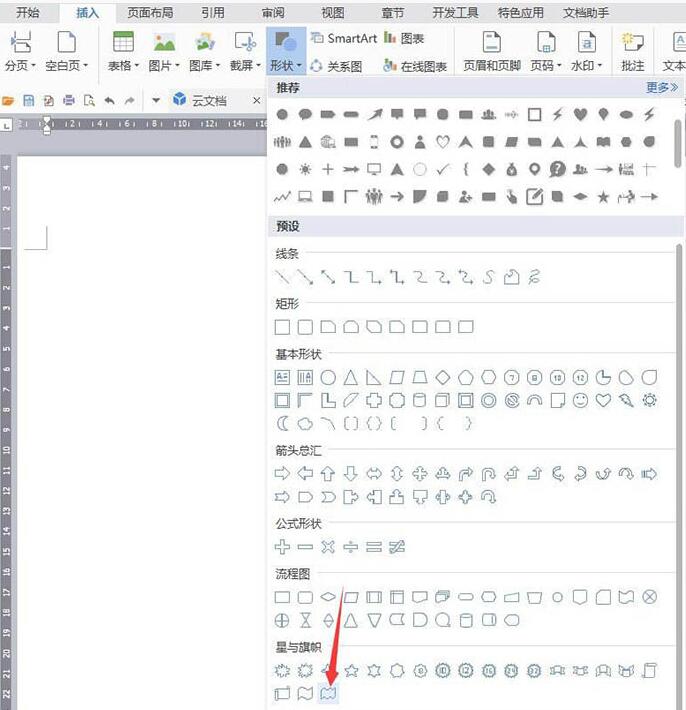
Task: Close the 云文档 tab
Action: pyautogui.click(x=257, y=101)
